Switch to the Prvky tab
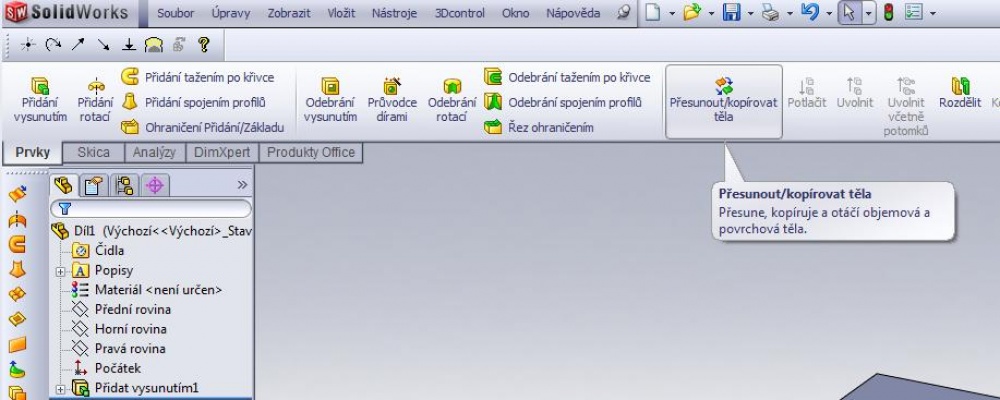This screenshot has height=400, width=1000. 33,153
